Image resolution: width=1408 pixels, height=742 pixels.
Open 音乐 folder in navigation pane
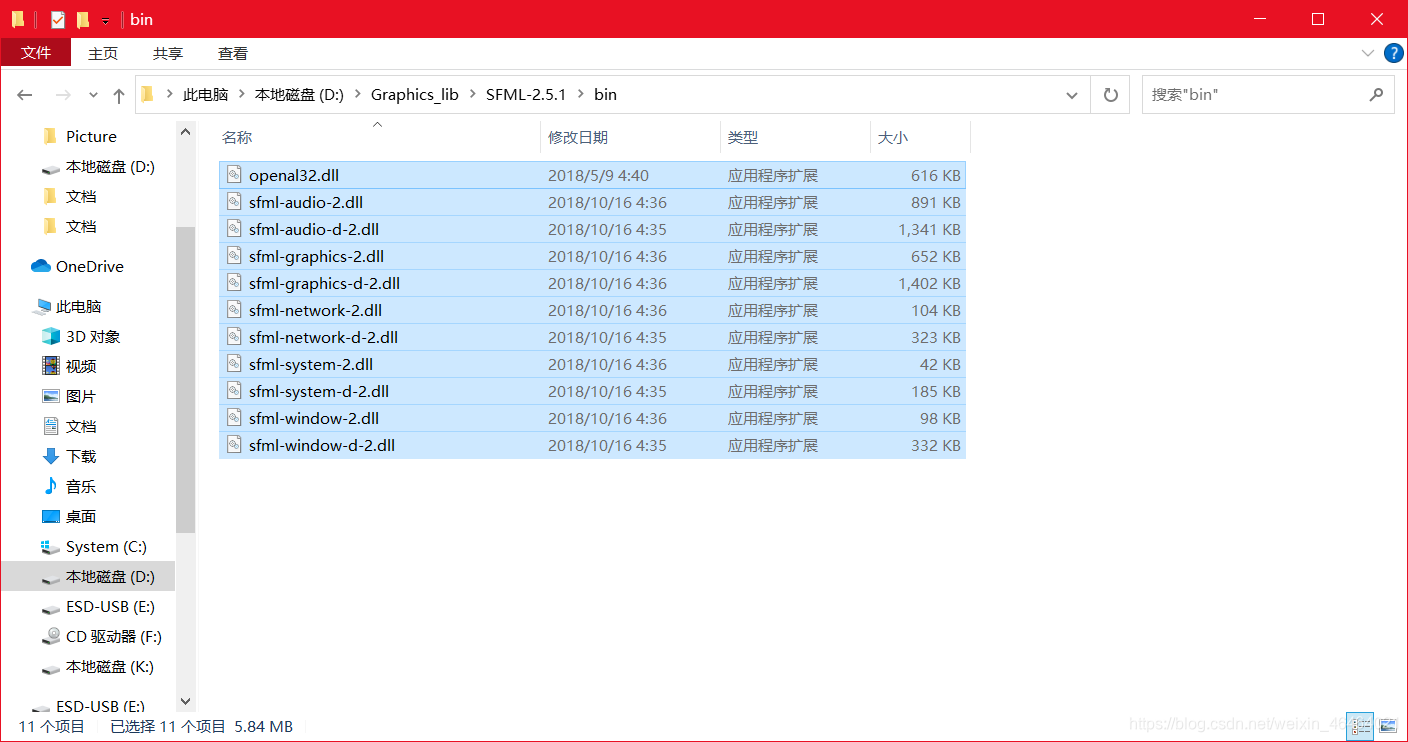81,487
